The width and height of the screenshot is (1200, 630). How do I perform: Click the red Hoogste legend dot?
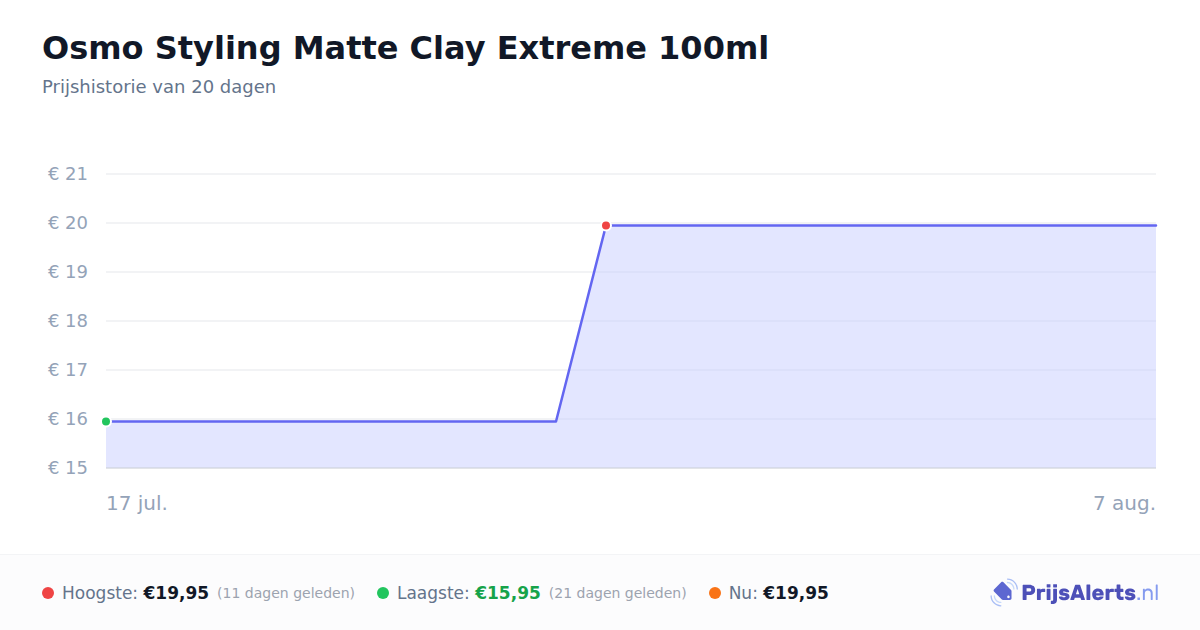pyautogui.click(x=48, y=593)
